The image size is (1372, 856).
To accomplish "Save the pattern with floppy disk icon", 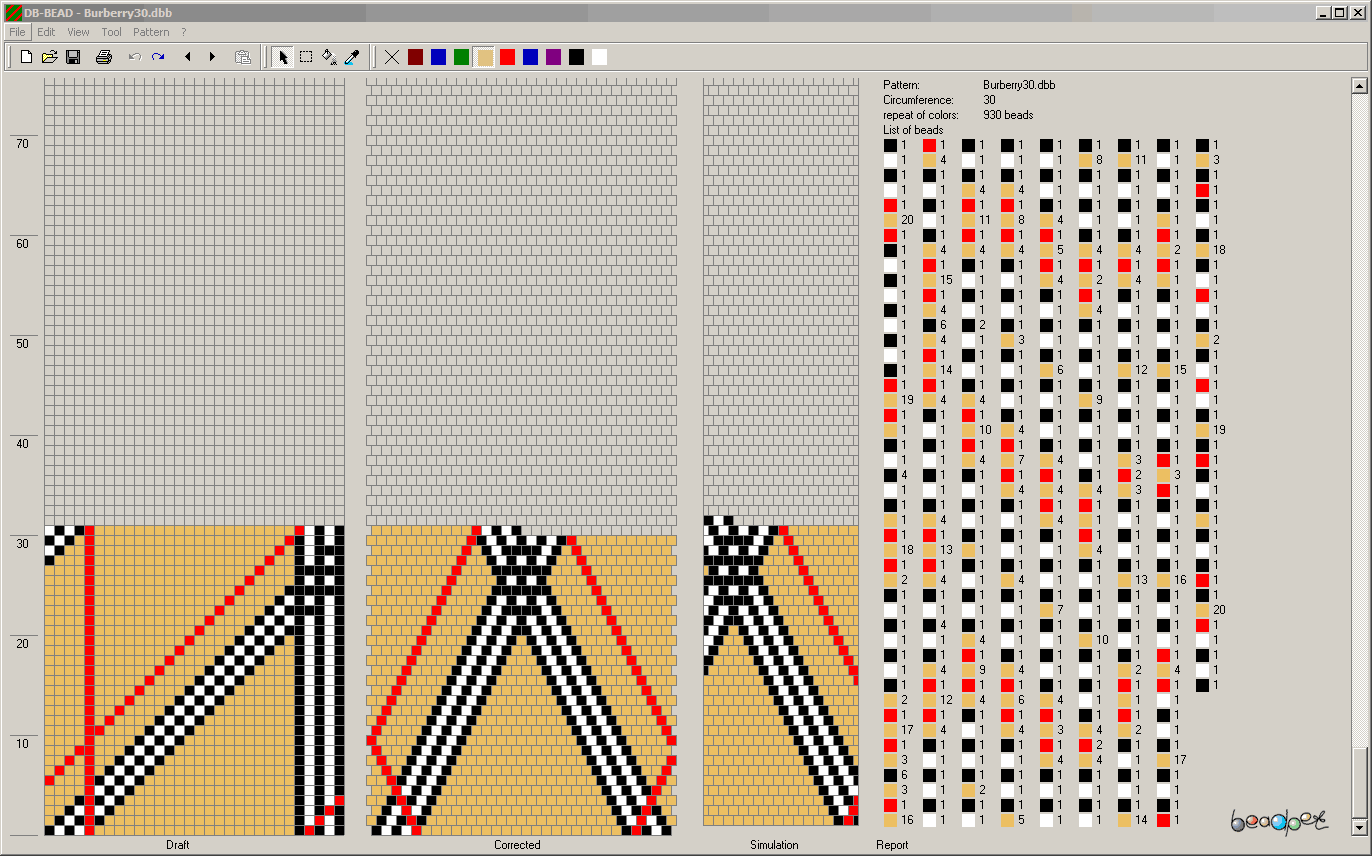I will (x=73, y=57).
